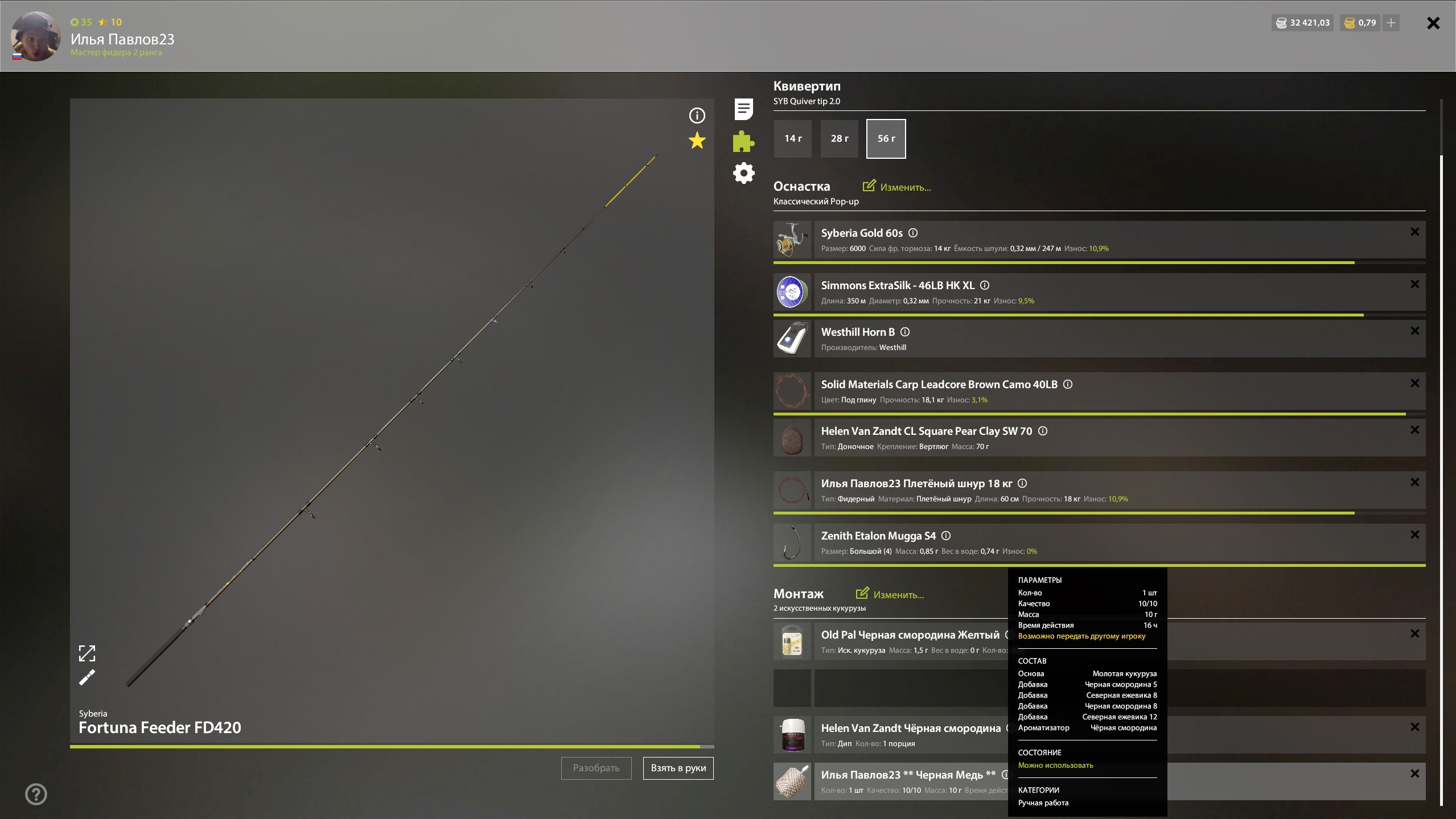Click the gold coins balance 0,79
1456x819 pixels.
[1360, 23]
